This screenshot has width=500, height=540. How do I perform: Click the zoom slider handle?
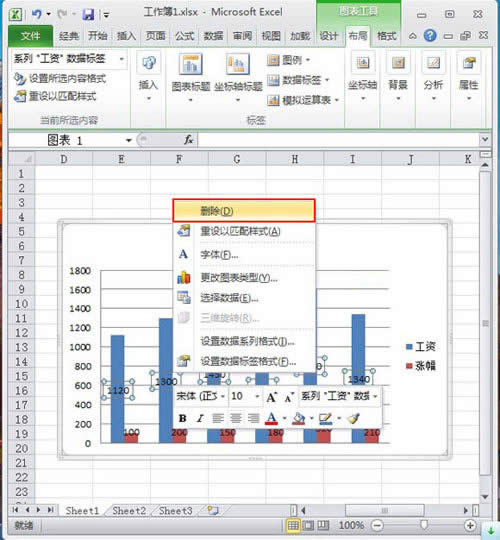click(424, 526)
